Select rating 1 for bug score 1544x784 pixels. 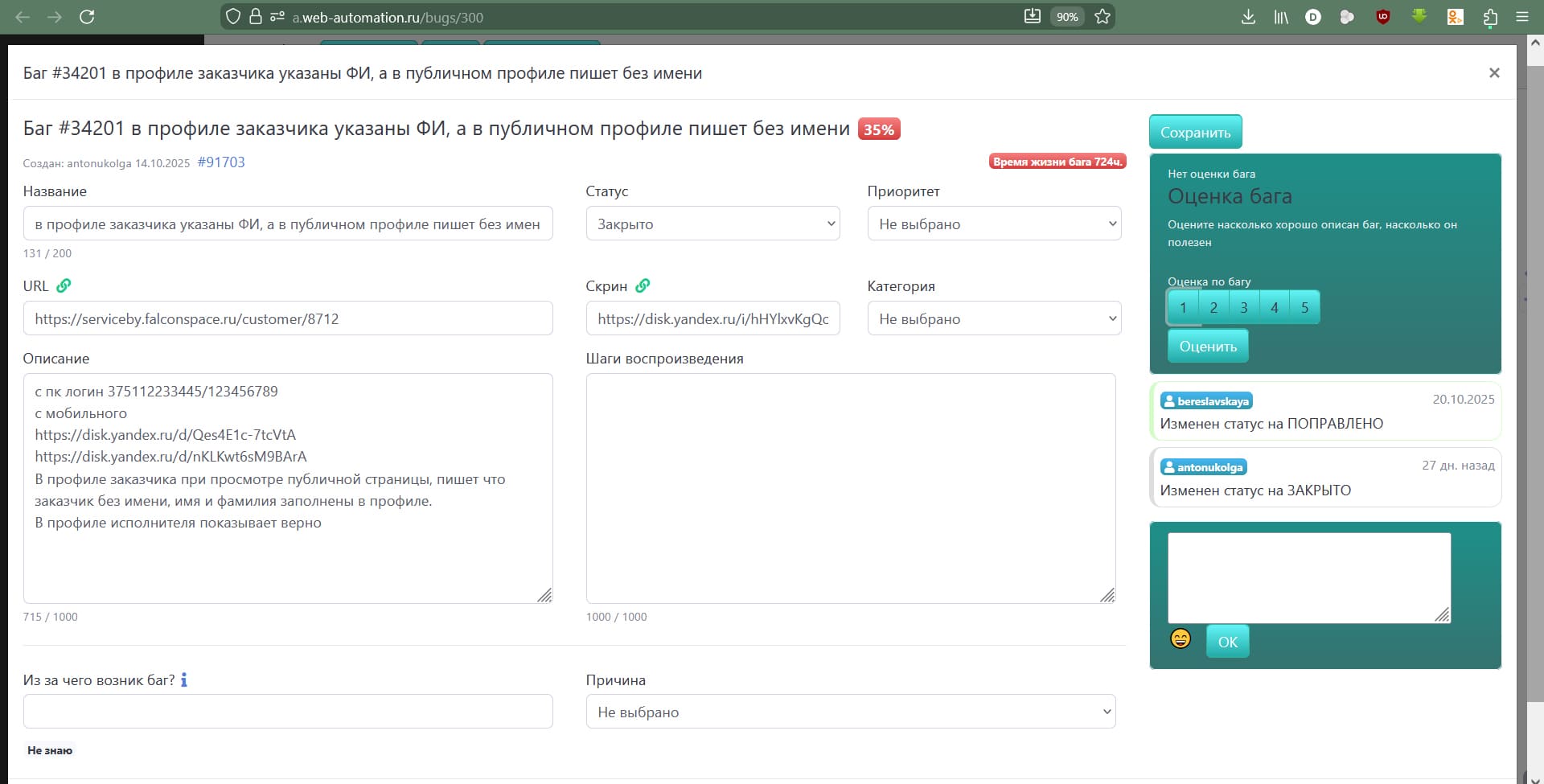coord(1183,307)
